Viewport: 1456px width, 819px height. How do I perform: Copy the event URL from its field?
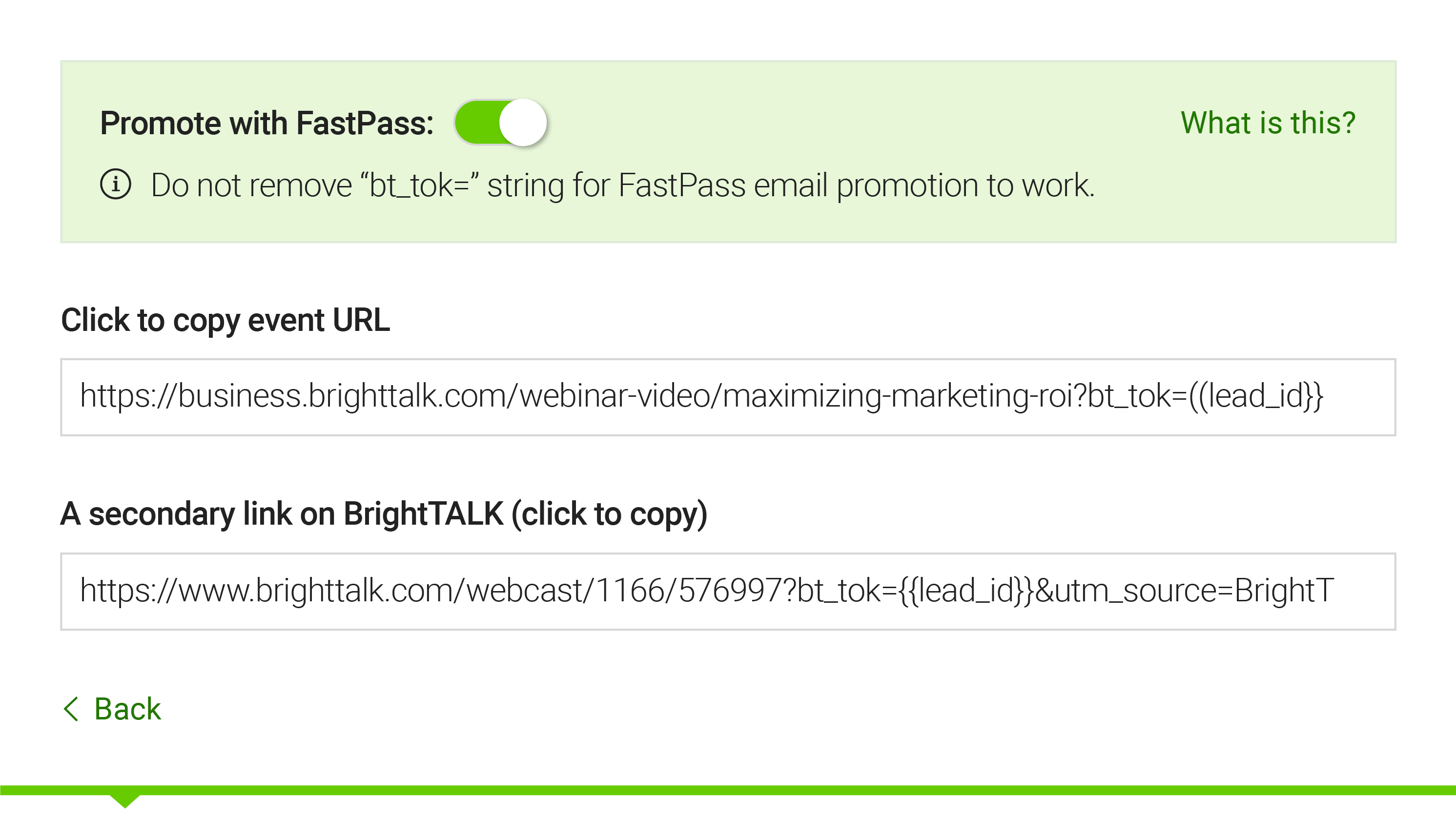(x=727, y=397)
